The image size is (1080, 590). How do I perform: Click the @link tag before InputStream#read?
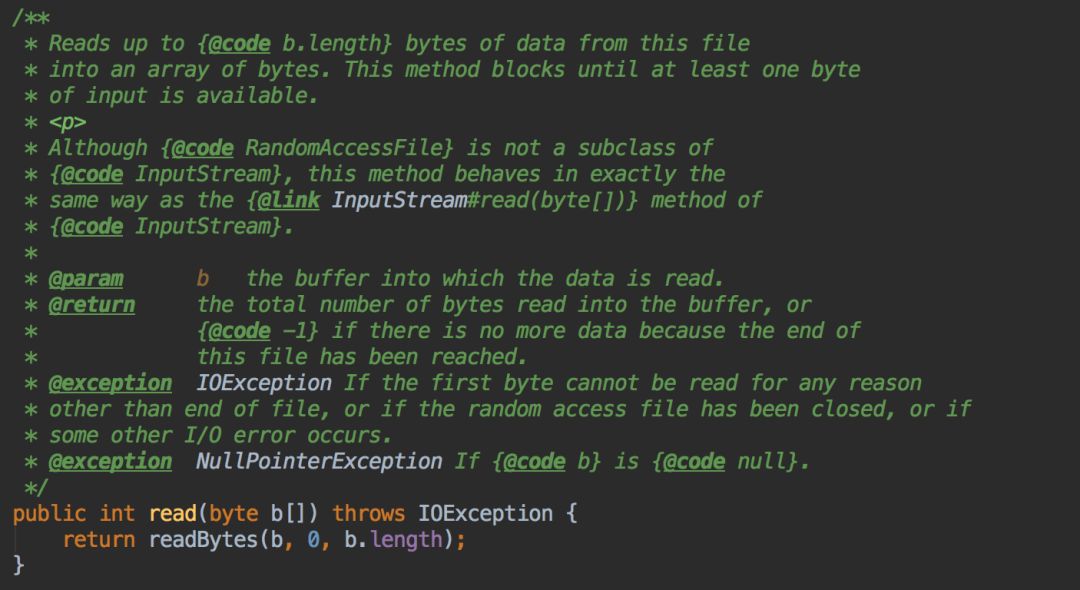288,200
